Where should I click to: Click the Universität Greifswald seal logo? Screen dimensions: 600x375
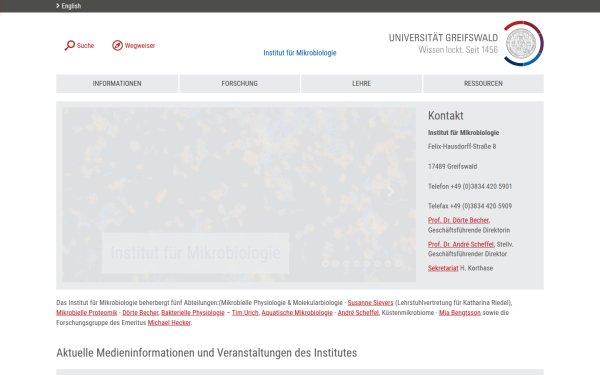coord(523,43)
